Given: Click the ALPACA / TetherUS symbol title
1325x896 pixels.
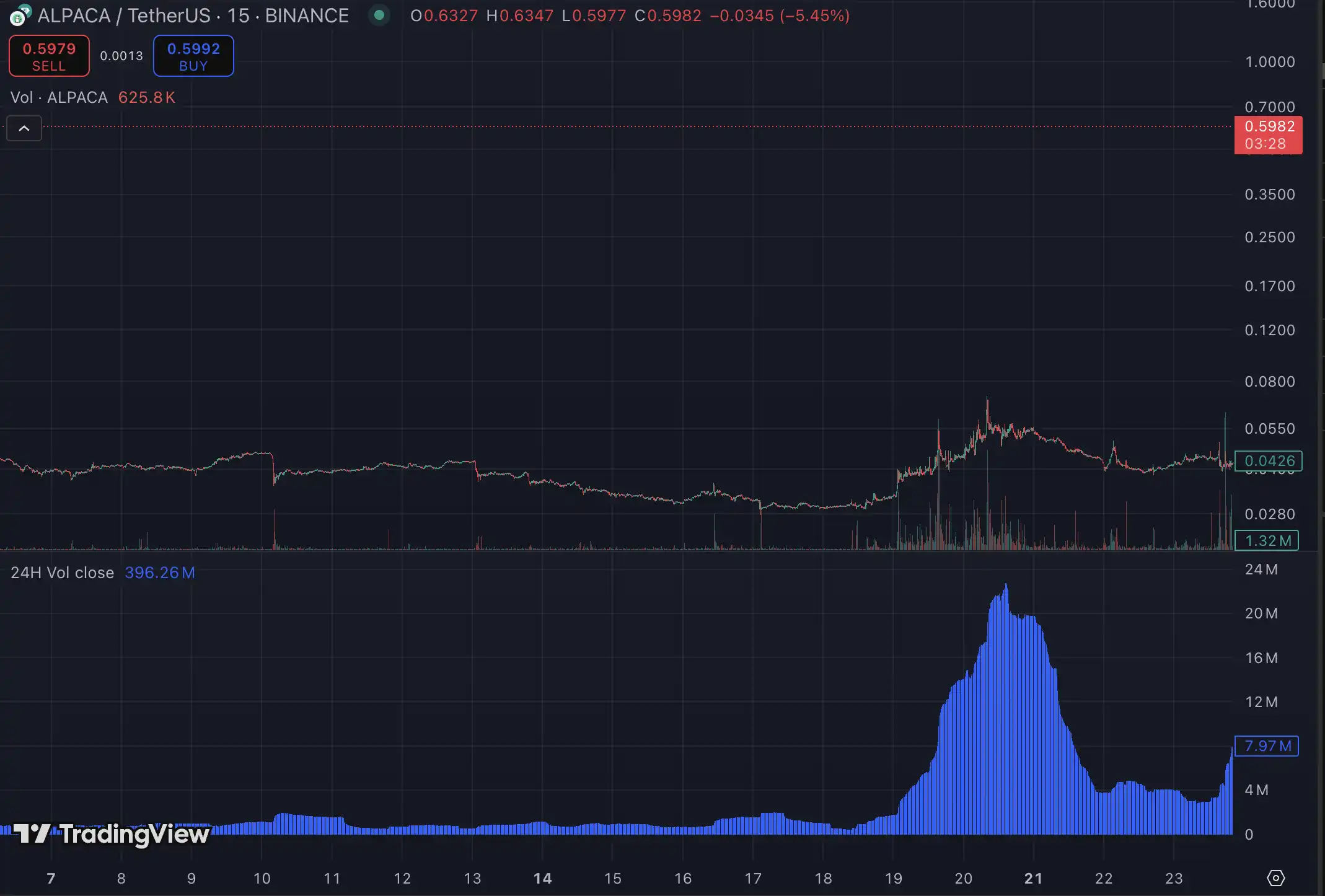Looking at the screenshot, I should 124,15.
